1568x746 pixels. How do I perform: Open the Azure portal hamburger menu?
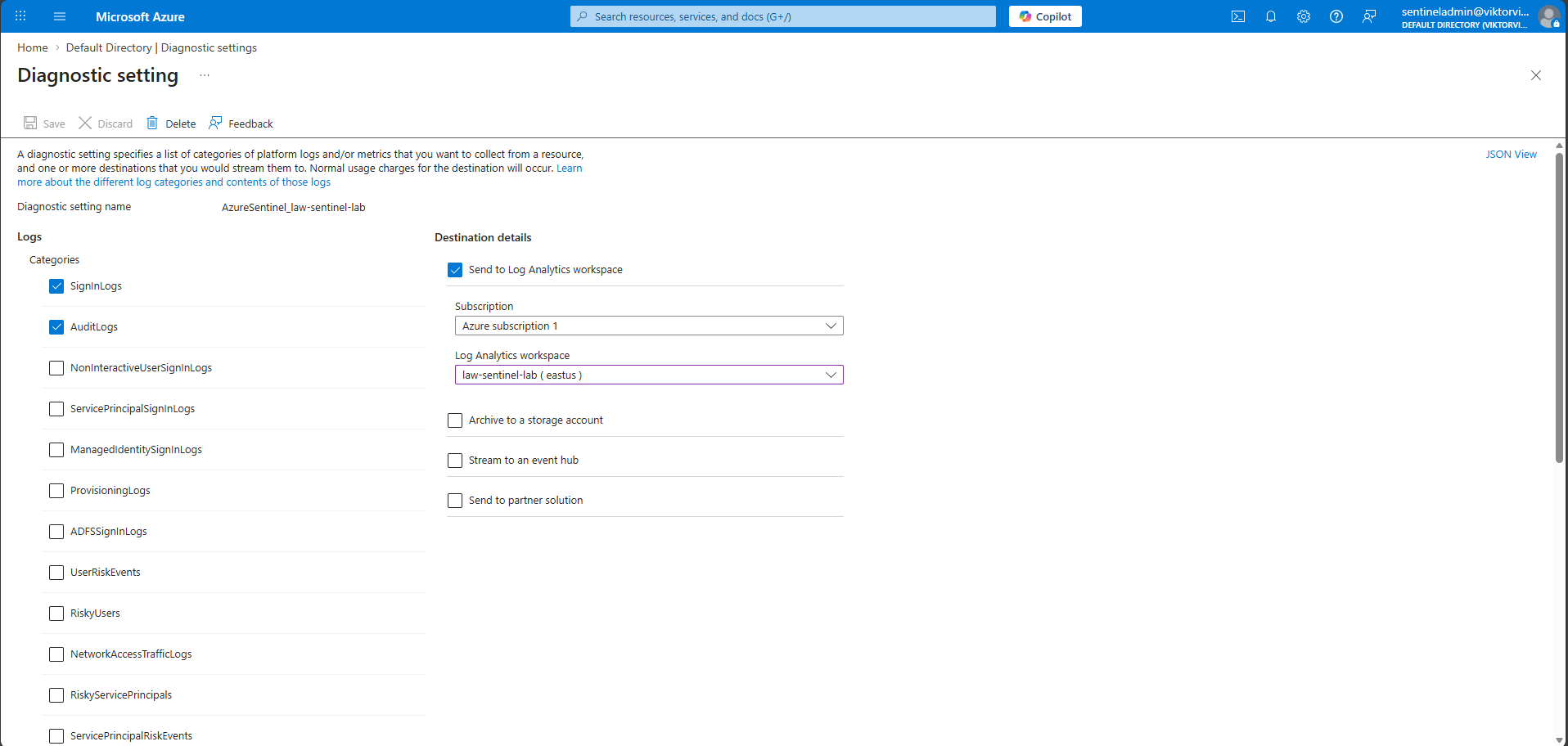59,16
